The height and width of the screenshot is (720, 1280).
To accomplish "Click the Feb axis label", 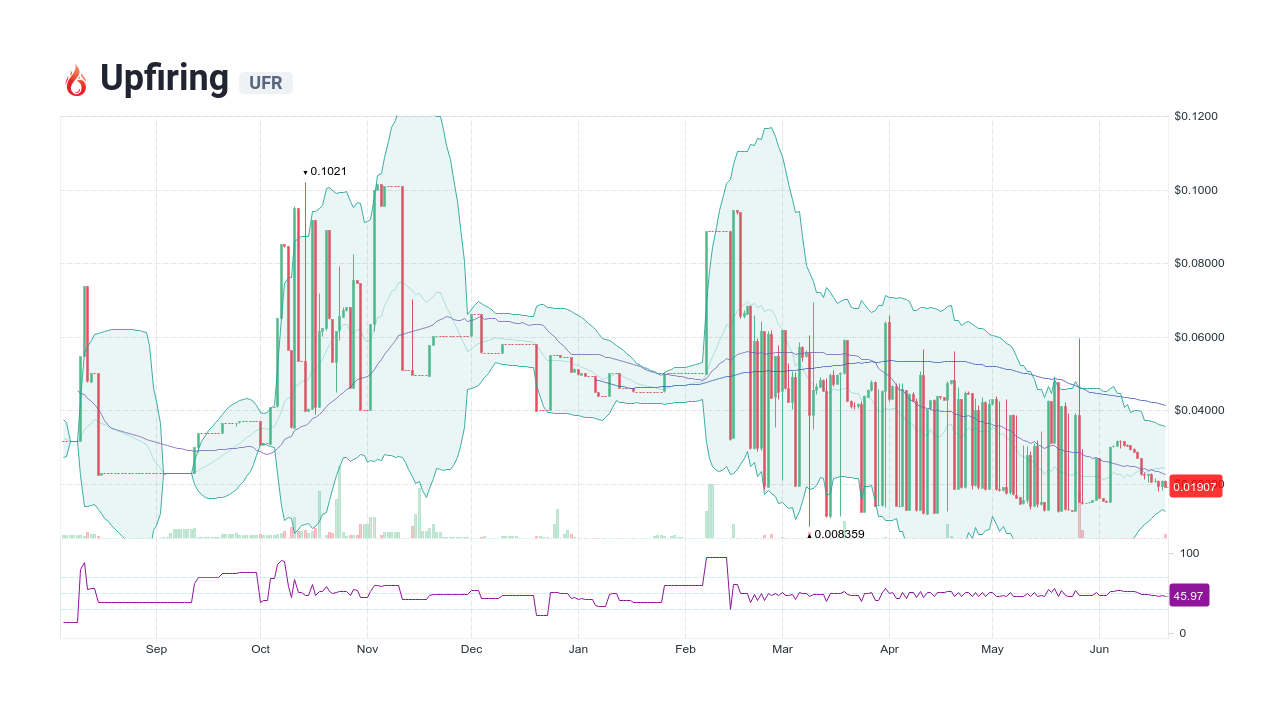I will coord(685,649).
